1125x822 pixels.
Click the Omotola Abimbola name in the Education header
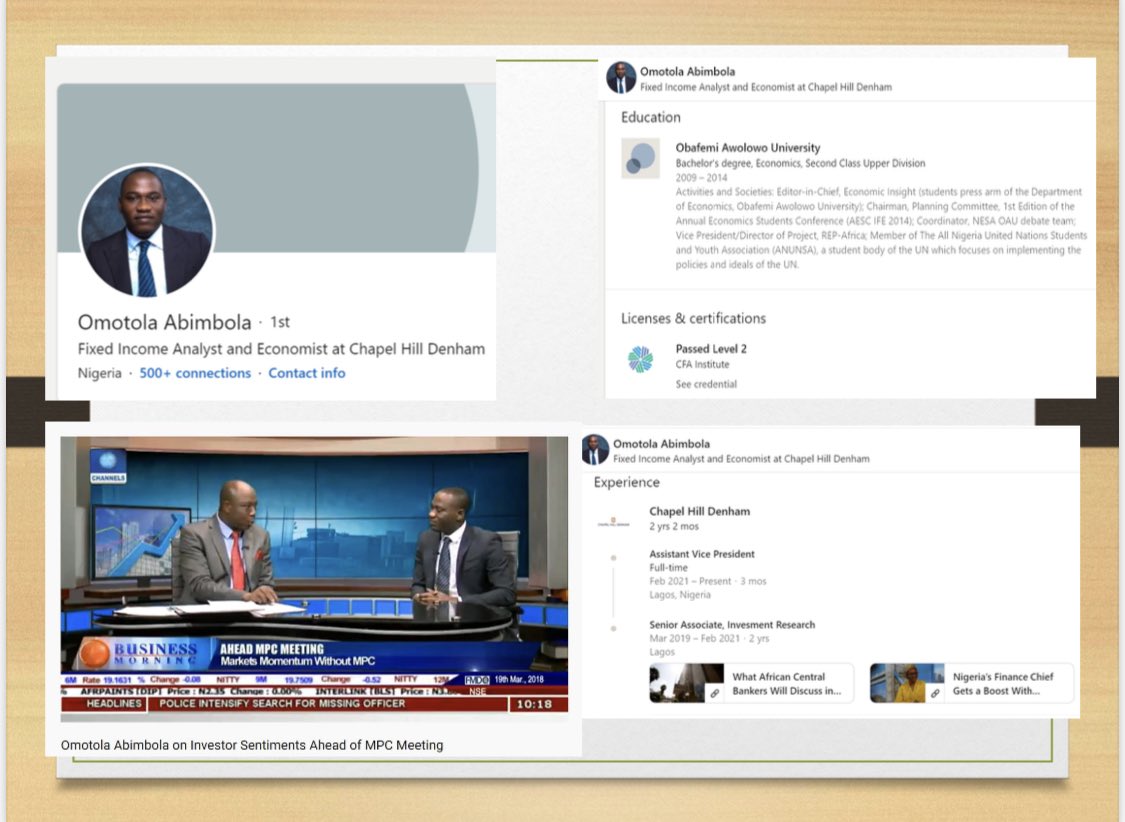[687, 72]
